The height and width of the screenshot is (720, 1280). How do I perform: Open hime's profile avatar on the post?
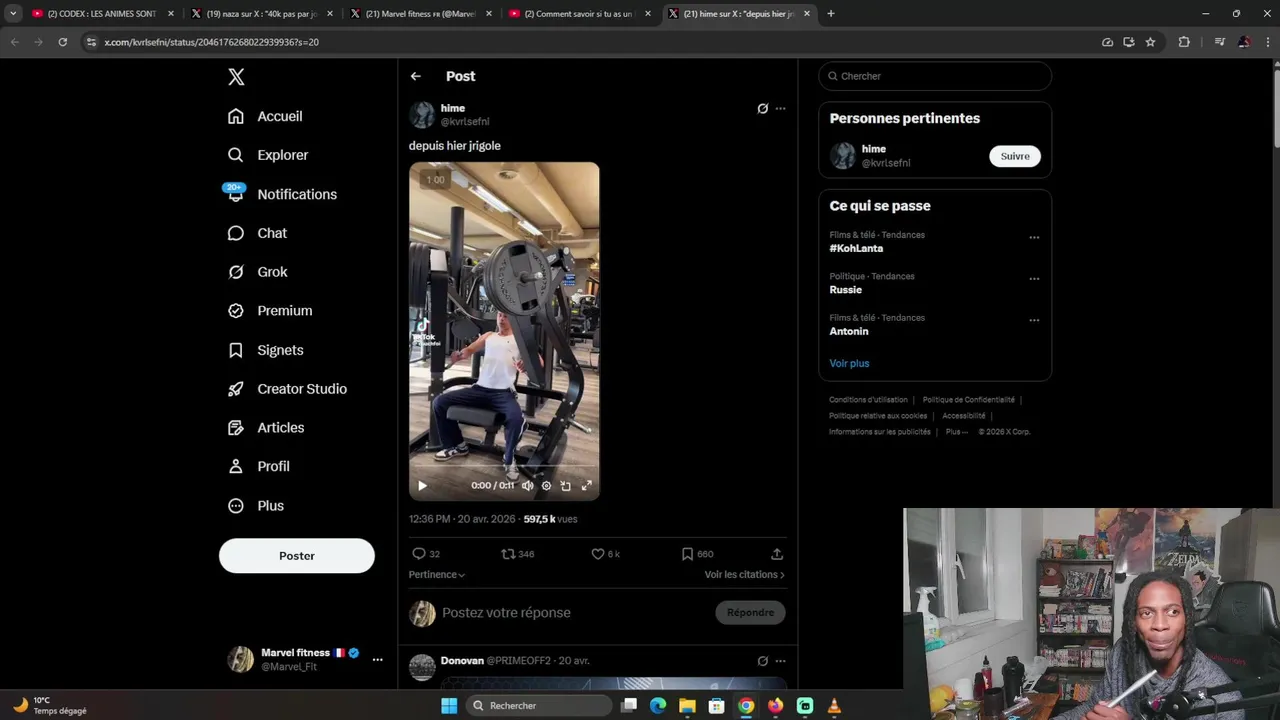point(422,114)
